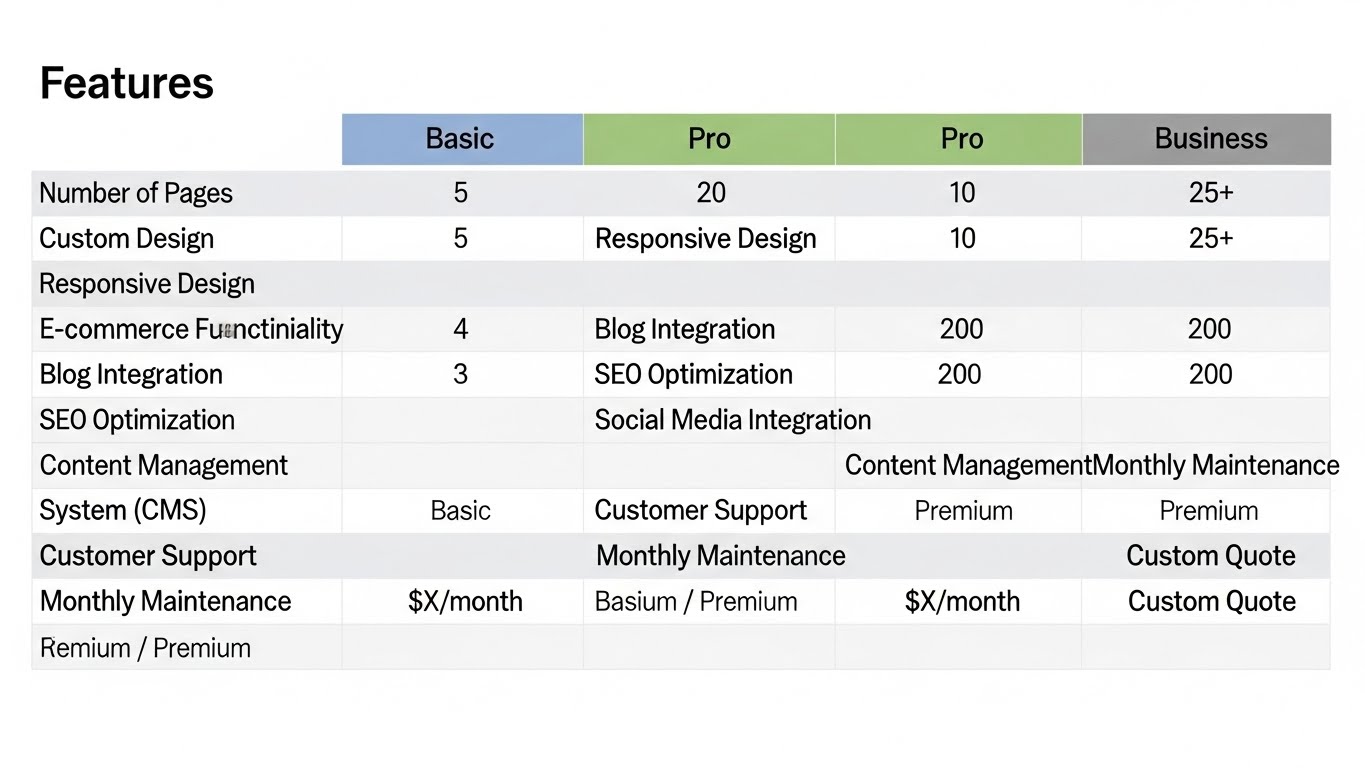Select the $X/month cell under Basic column
Screen dimensions: 1365x768
click(x=465, y=602)
